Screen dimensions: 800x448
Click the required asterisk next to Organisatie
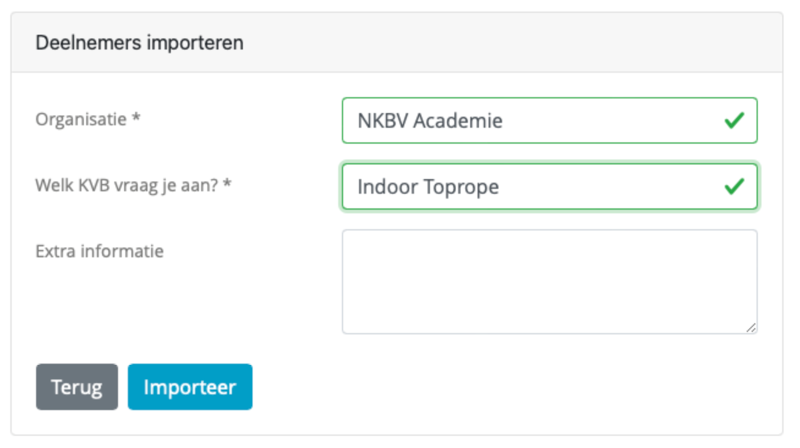click(x=136, y=119)
